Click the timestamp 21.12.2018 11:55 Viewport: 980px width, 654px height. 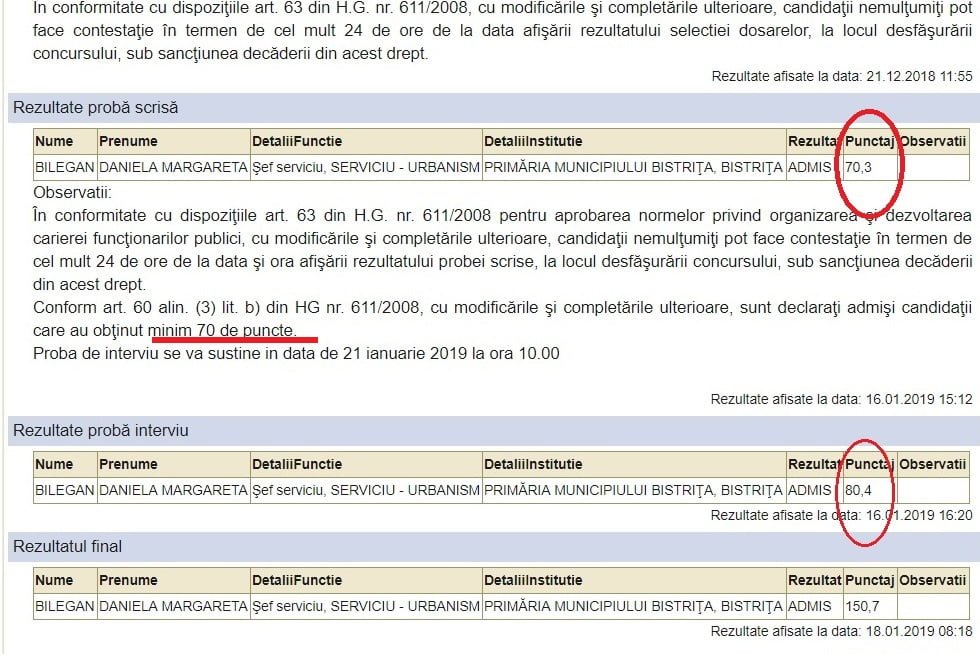[919, 76]
